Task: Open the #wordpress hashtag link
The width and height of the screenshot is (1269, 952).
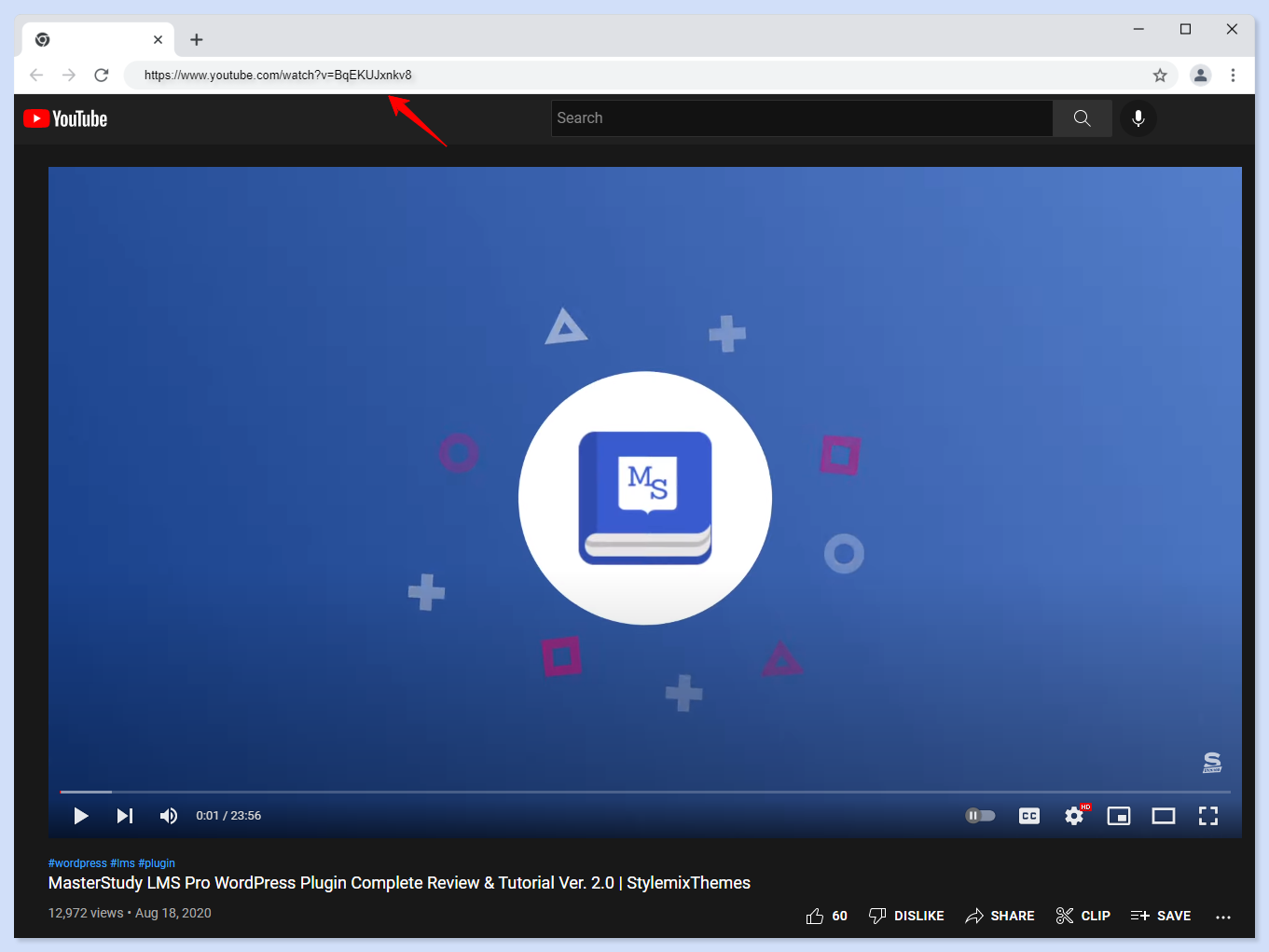Action: coord(77,863)
